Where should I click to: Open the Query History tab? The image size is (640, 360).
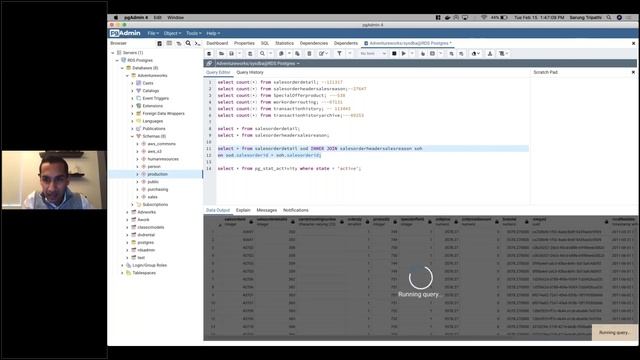[x=250, y=72]
